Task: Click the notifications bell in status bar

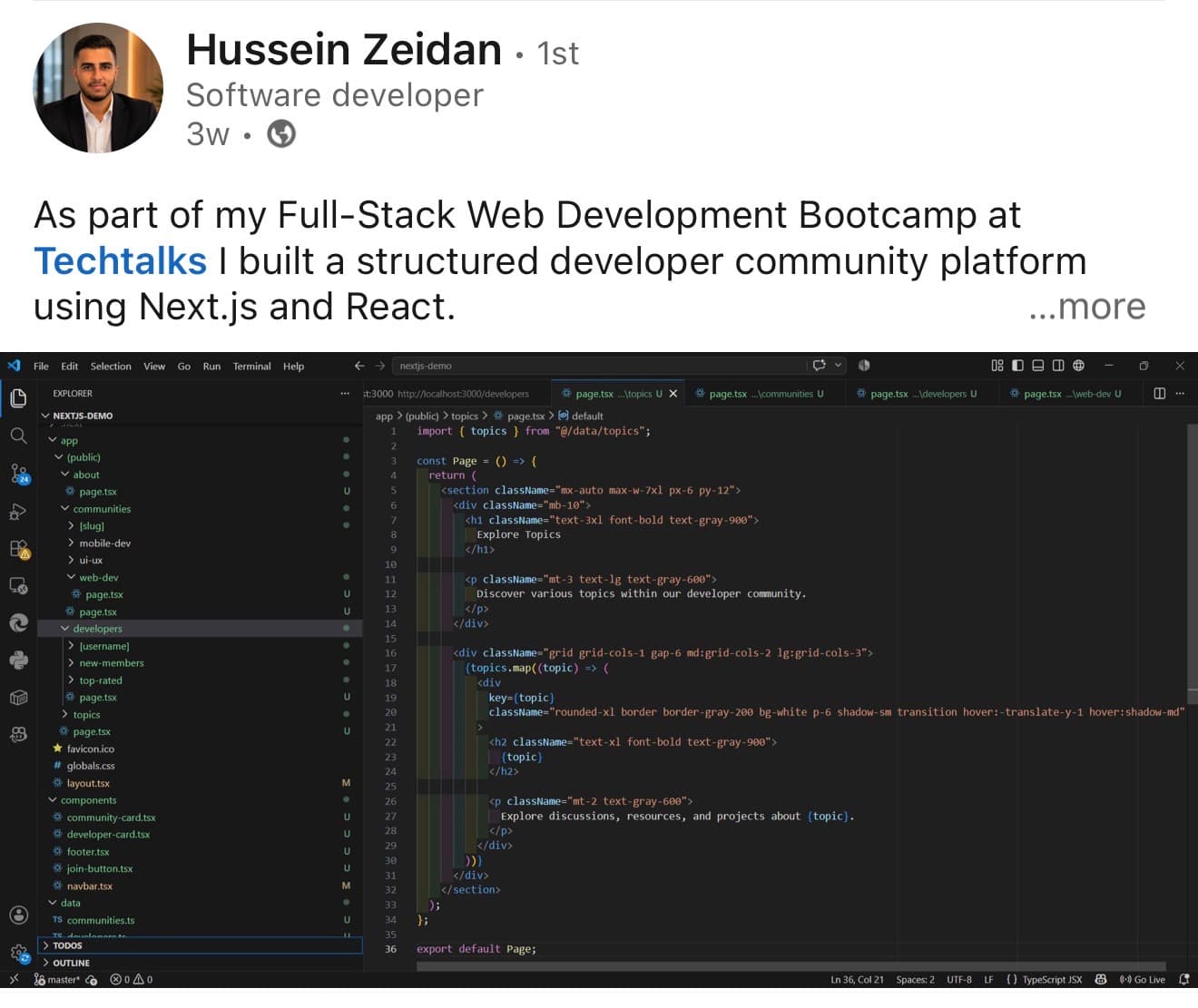Action: 1183,979
